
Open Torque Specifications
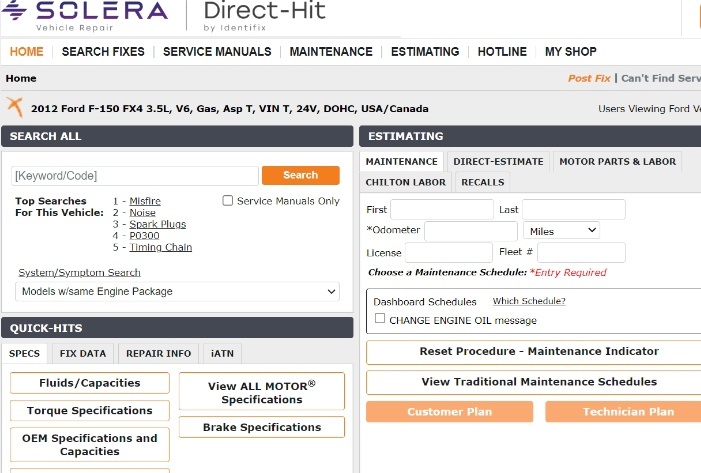(90, 410)
